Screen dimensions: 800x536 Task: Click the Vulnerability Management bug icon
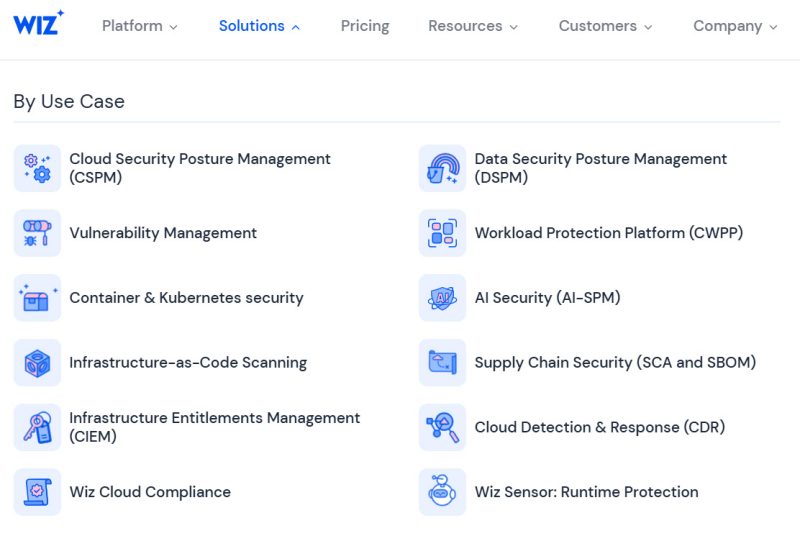tap(37, 233)
